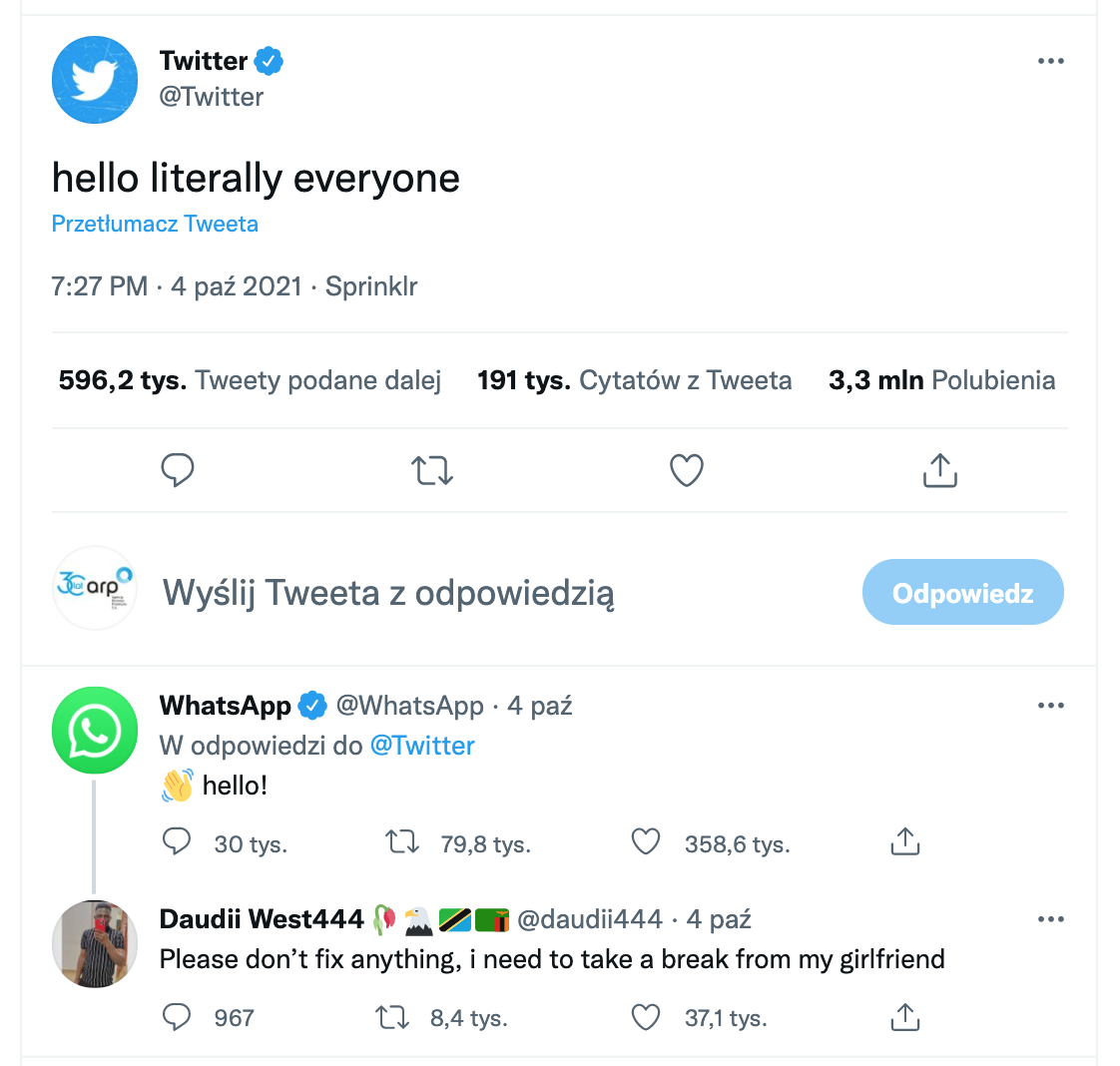Viewport: 1120px width, 1066px height.
Task: Retweet WhatsApp's hello reply
Action: pyautogui.click(x=402, y=842)
